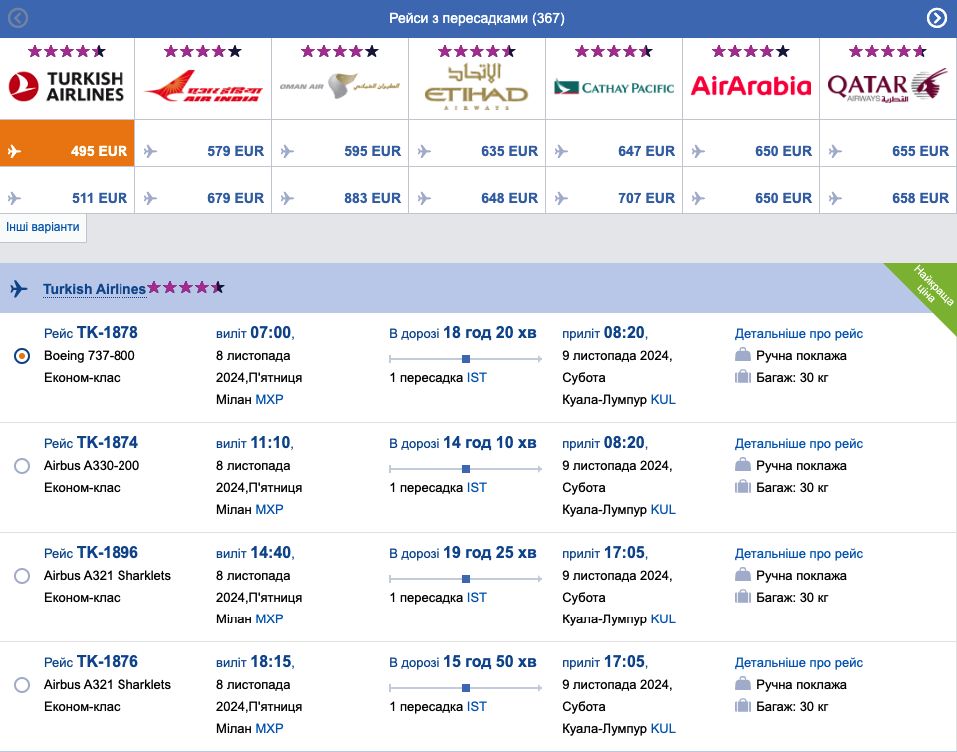The image size is (957, 752).
Task: Click the Oman Air logo
Action: point(340,87)
